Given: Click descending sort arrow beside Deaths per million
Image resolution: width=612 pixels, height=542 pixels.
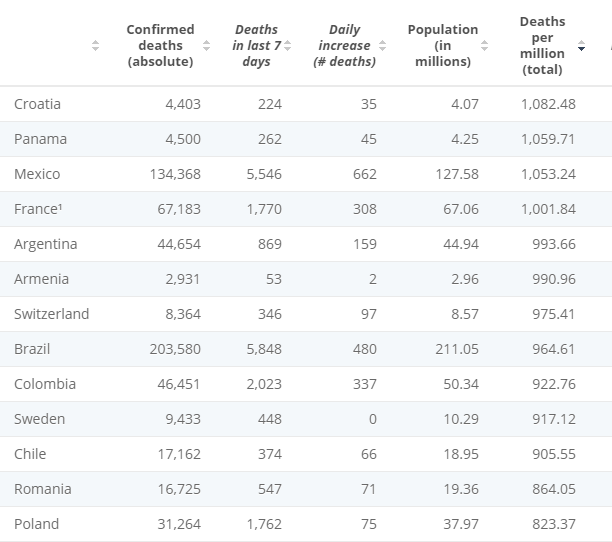Looking at the screenshot, I should tap(582, 47).
